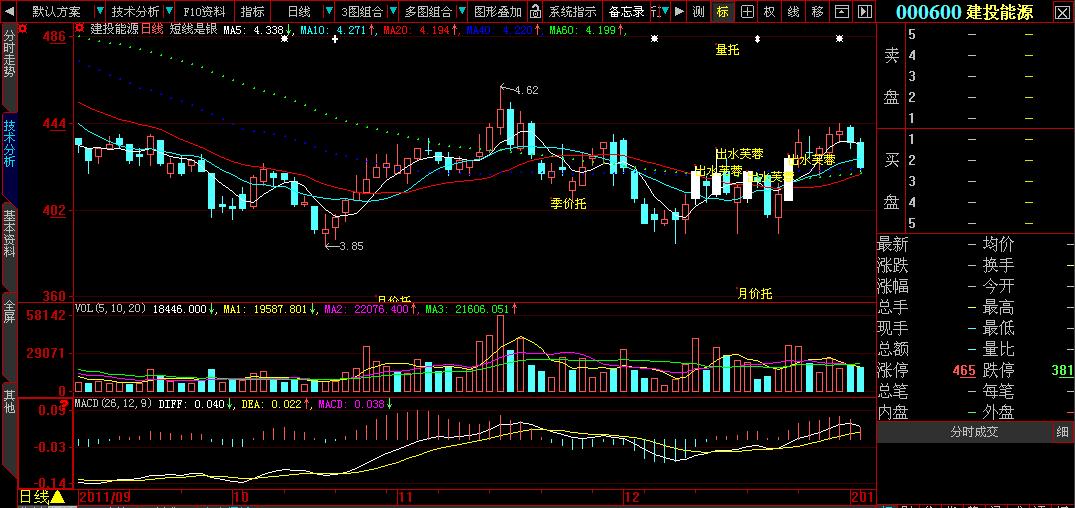
Task: Click the 日线 yellow triangle at bottom left
Action: (57, 497)
